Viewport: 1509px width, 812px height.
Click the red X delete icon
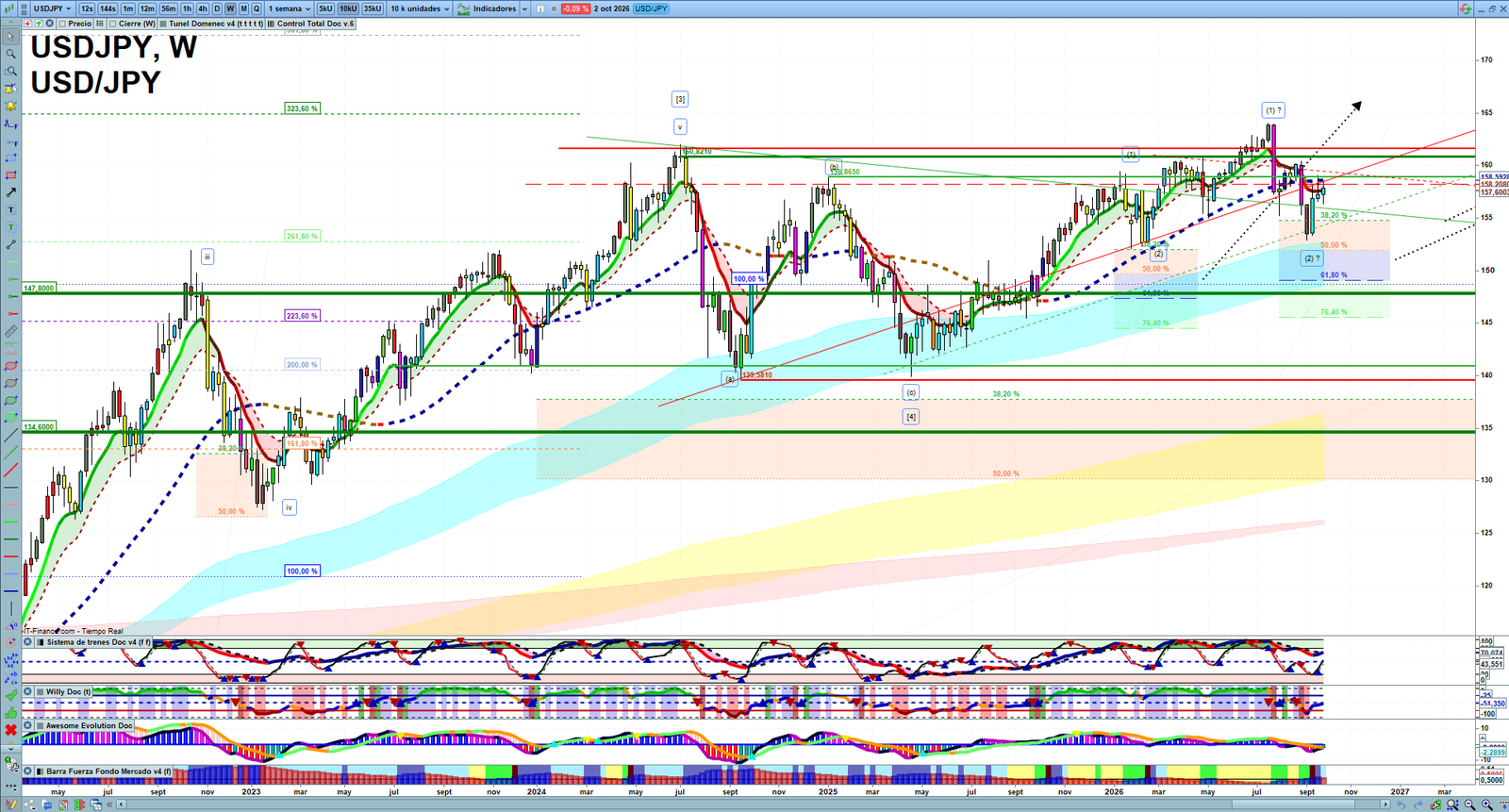point(10,730)
